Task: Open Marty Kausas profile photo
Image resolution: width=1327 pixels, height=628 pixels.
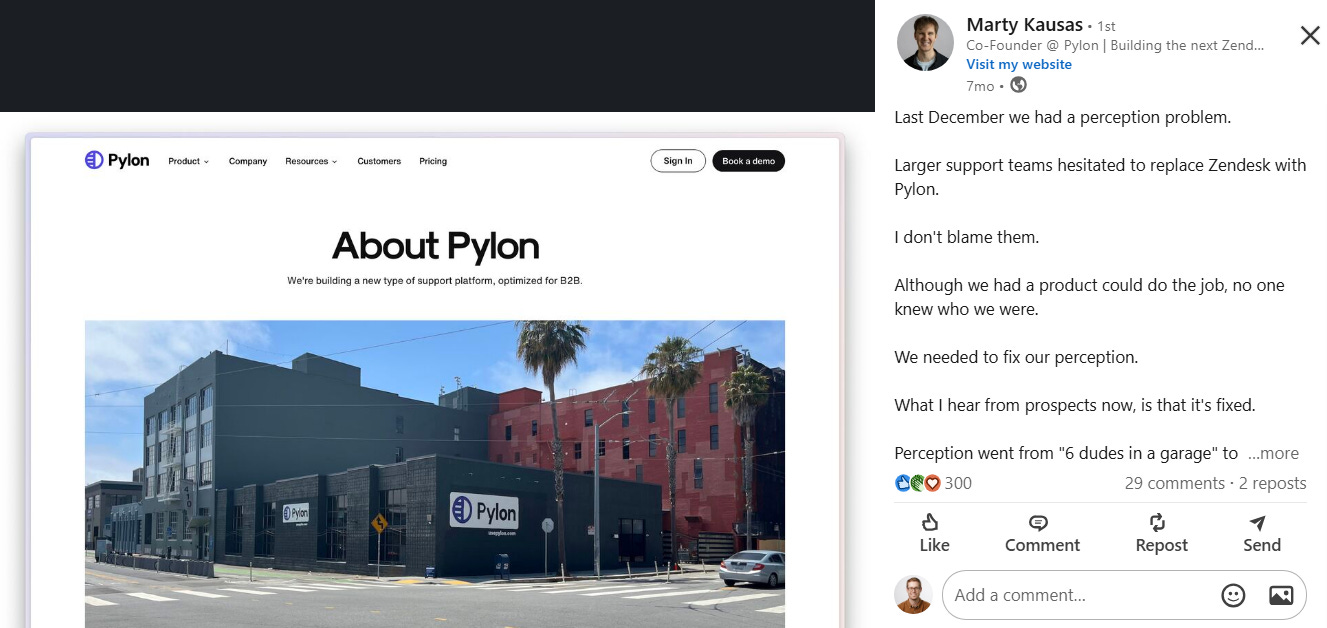Action: click(925, 43)
